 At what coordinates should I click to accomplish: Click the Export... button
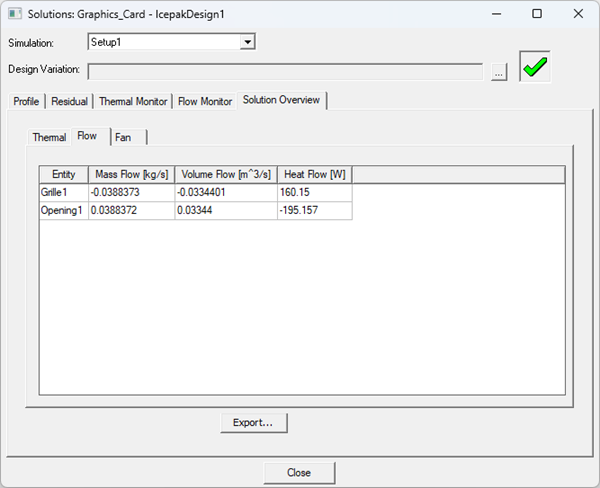click(254, 423)
